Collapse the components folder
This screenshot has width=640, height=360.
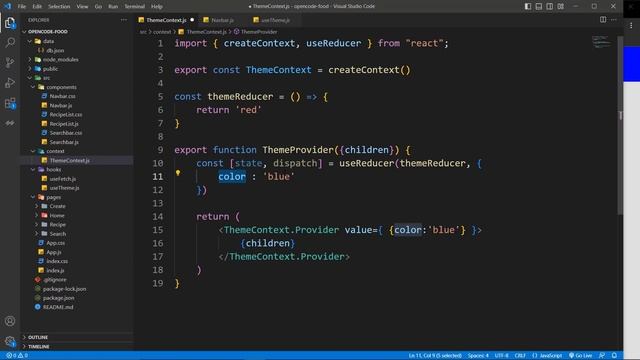coord(61,87)
